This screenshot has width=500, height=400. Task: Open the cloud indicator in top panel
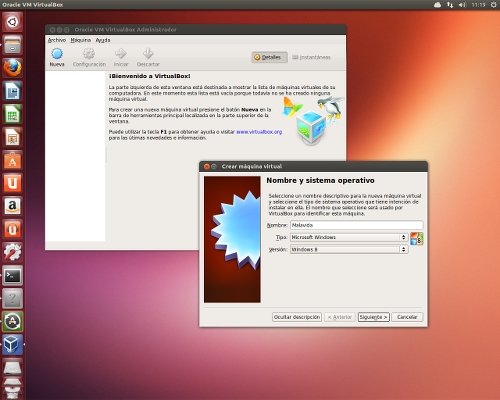pos(437,5)
